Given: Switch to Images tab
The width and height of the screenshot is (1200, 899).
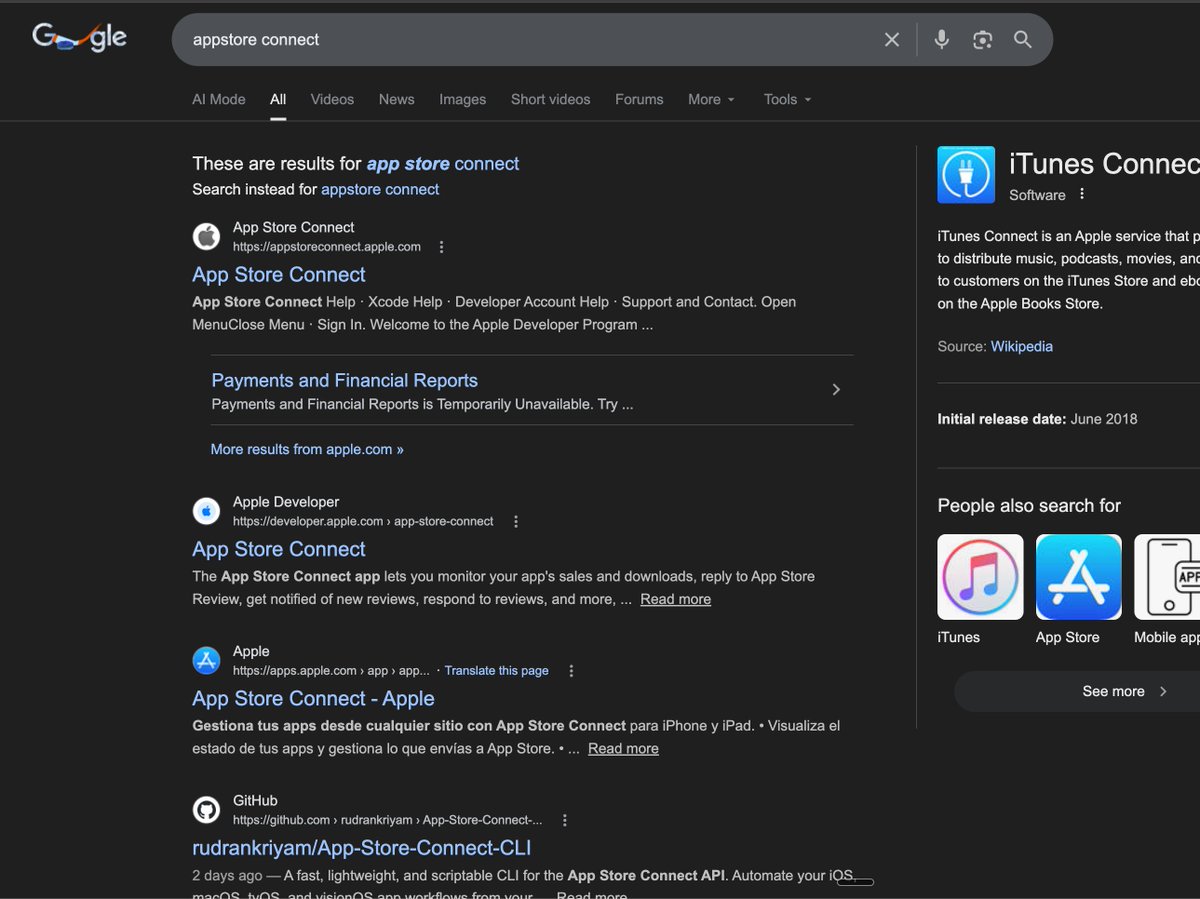Looking at the screenshot, I should 462,99.
